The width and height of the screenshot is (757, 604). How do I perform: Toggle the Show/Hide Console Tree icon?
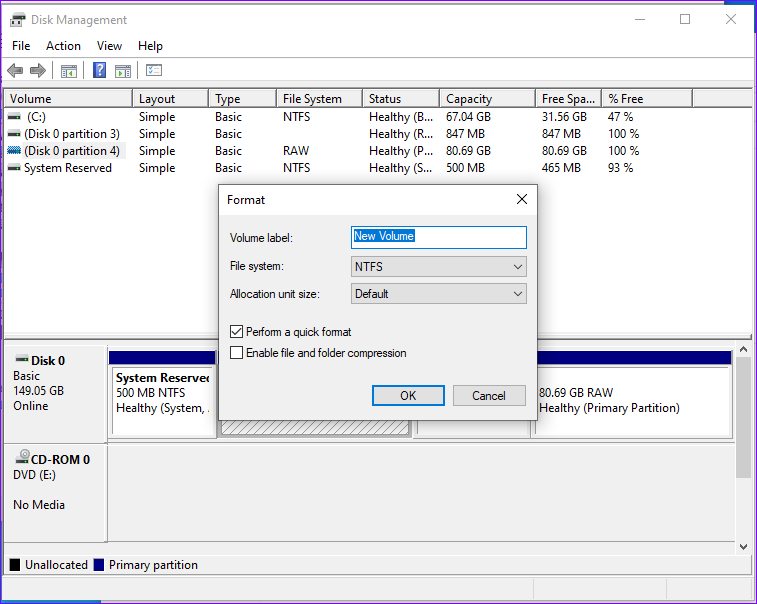pos(69,71)
